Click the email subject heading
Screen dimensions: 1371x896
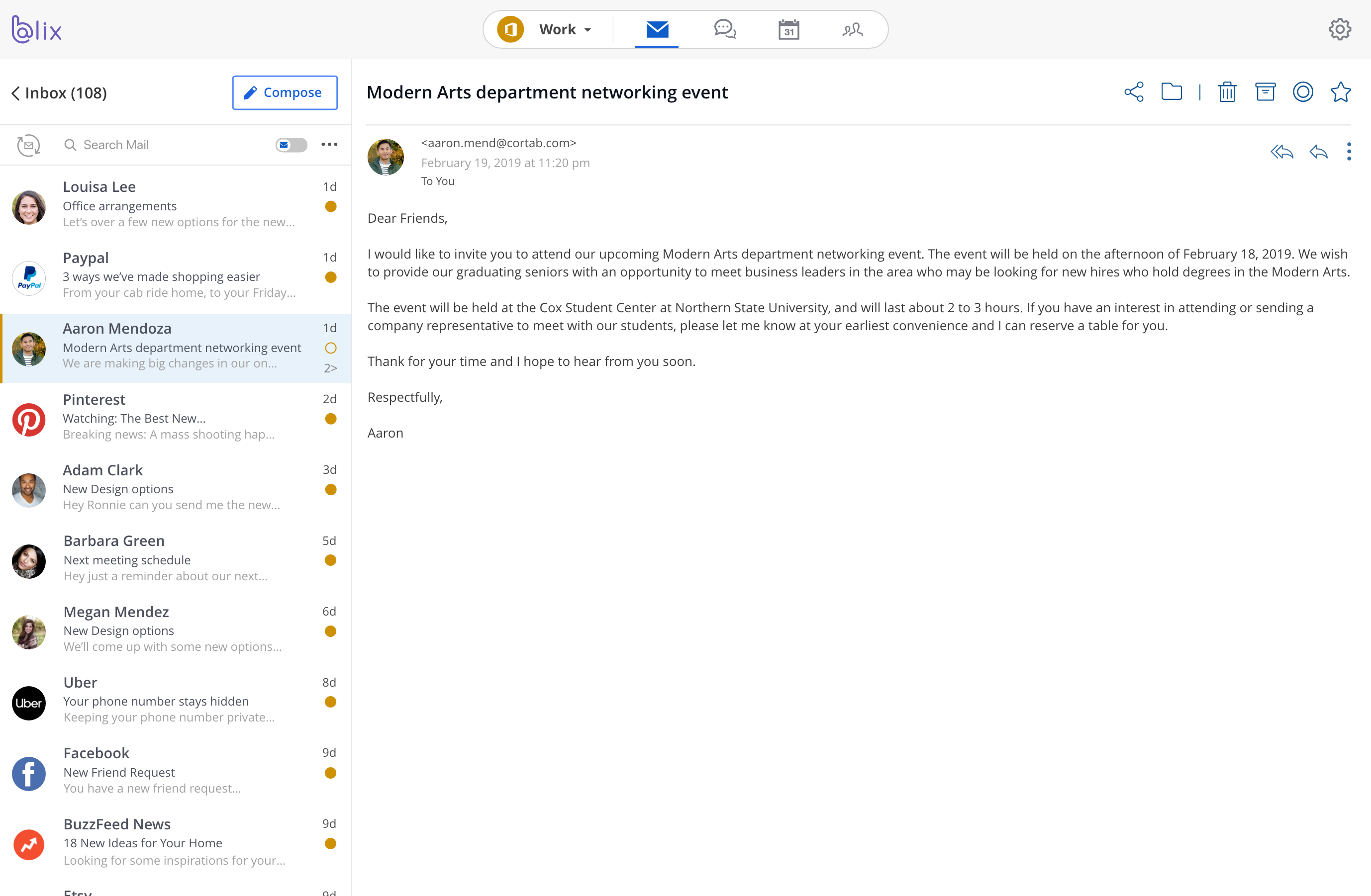coord(547,92)
